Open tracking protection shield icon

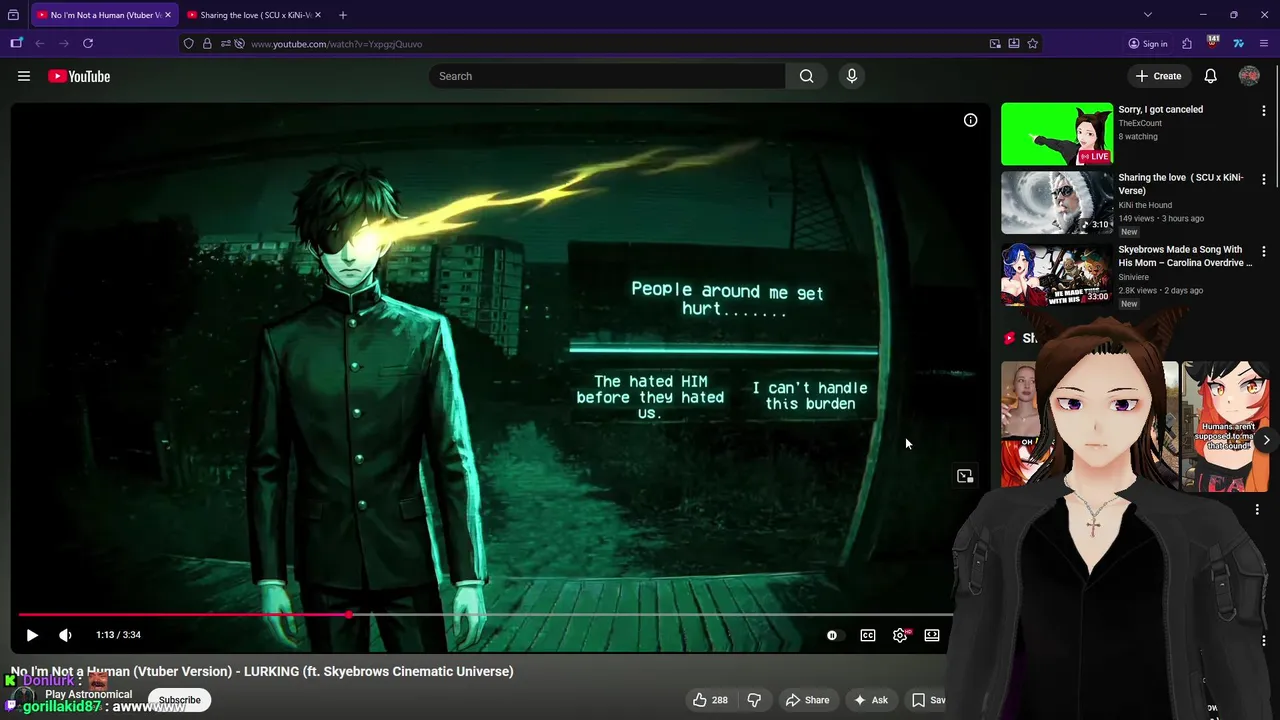[x=189, y=43]
